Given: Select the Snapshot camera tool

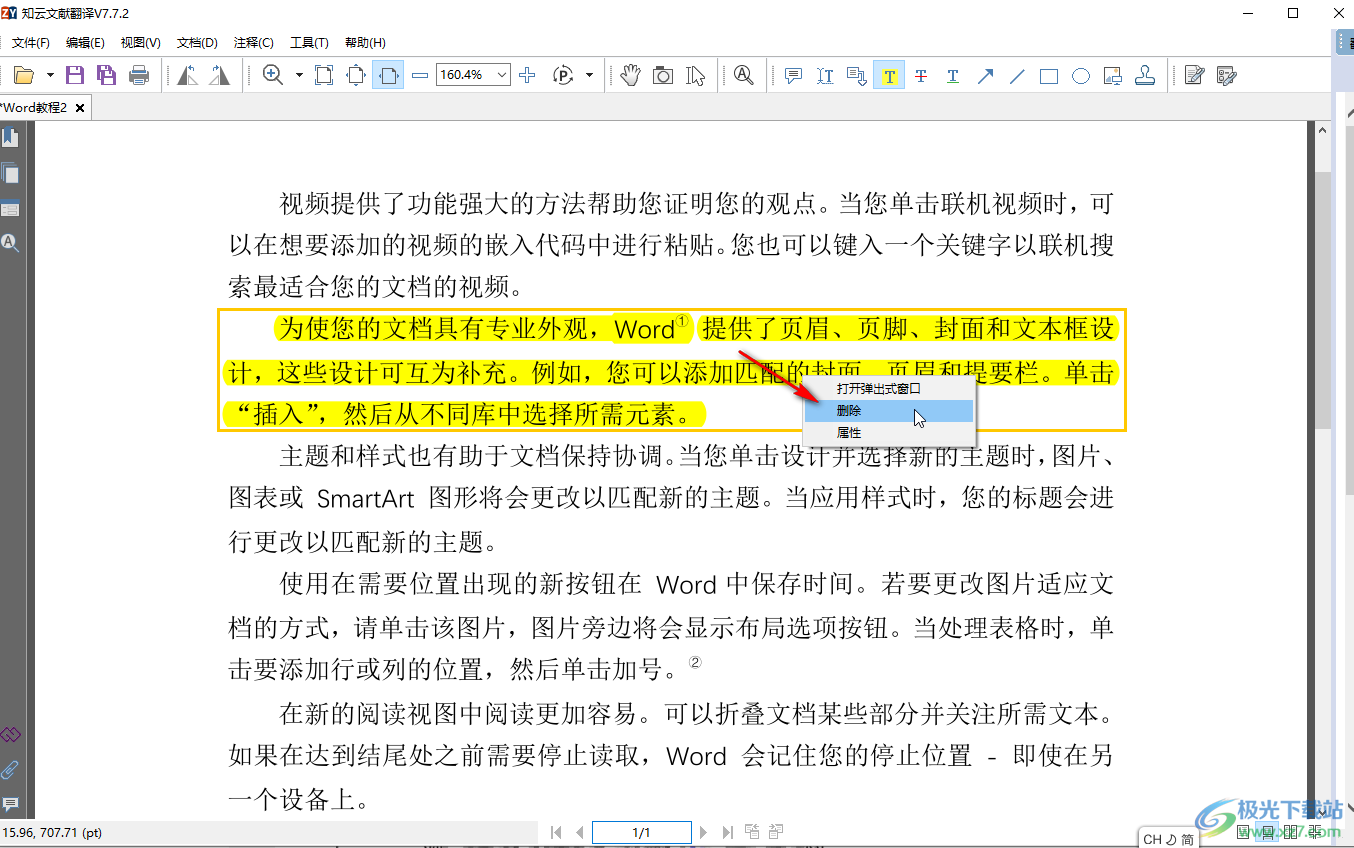Looking at the screenshot, I should coord(663,75).
